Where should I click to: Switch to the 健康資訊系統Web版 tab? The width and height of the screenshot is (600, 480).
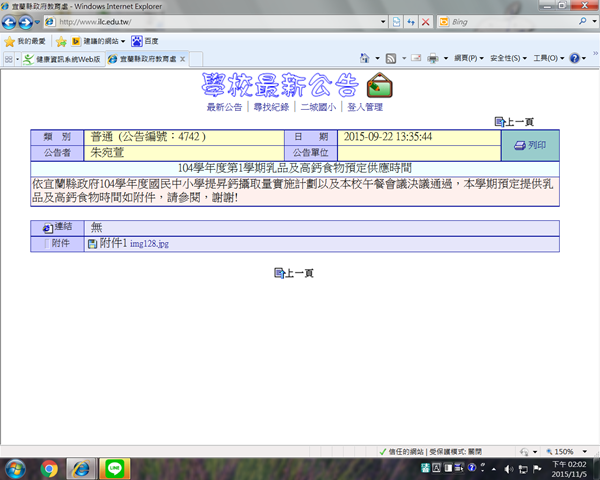pyautogui.click(x=58, y=59)
